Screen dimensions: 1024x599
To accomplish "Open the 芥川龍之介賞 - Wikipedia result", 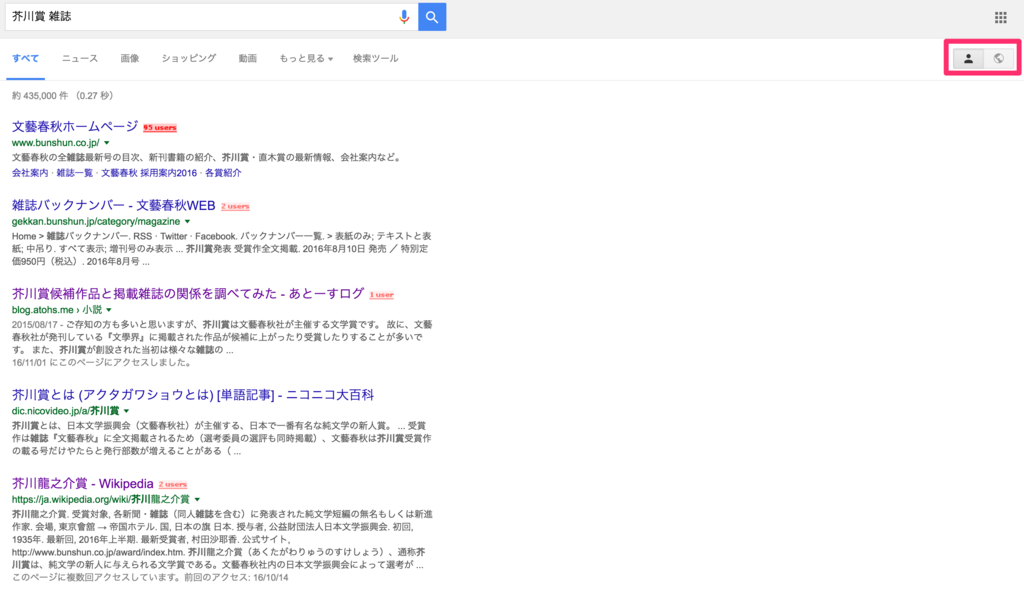I will click(x=82, y=483).
